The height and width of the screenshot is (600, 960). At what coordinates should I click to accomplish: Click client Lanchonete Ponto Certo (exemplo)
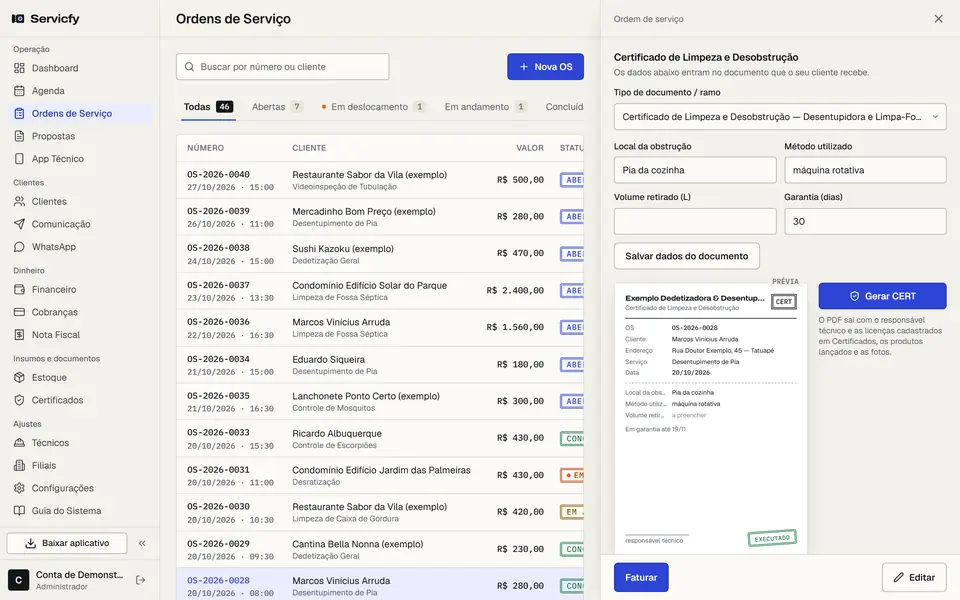(x=366, y=396)
